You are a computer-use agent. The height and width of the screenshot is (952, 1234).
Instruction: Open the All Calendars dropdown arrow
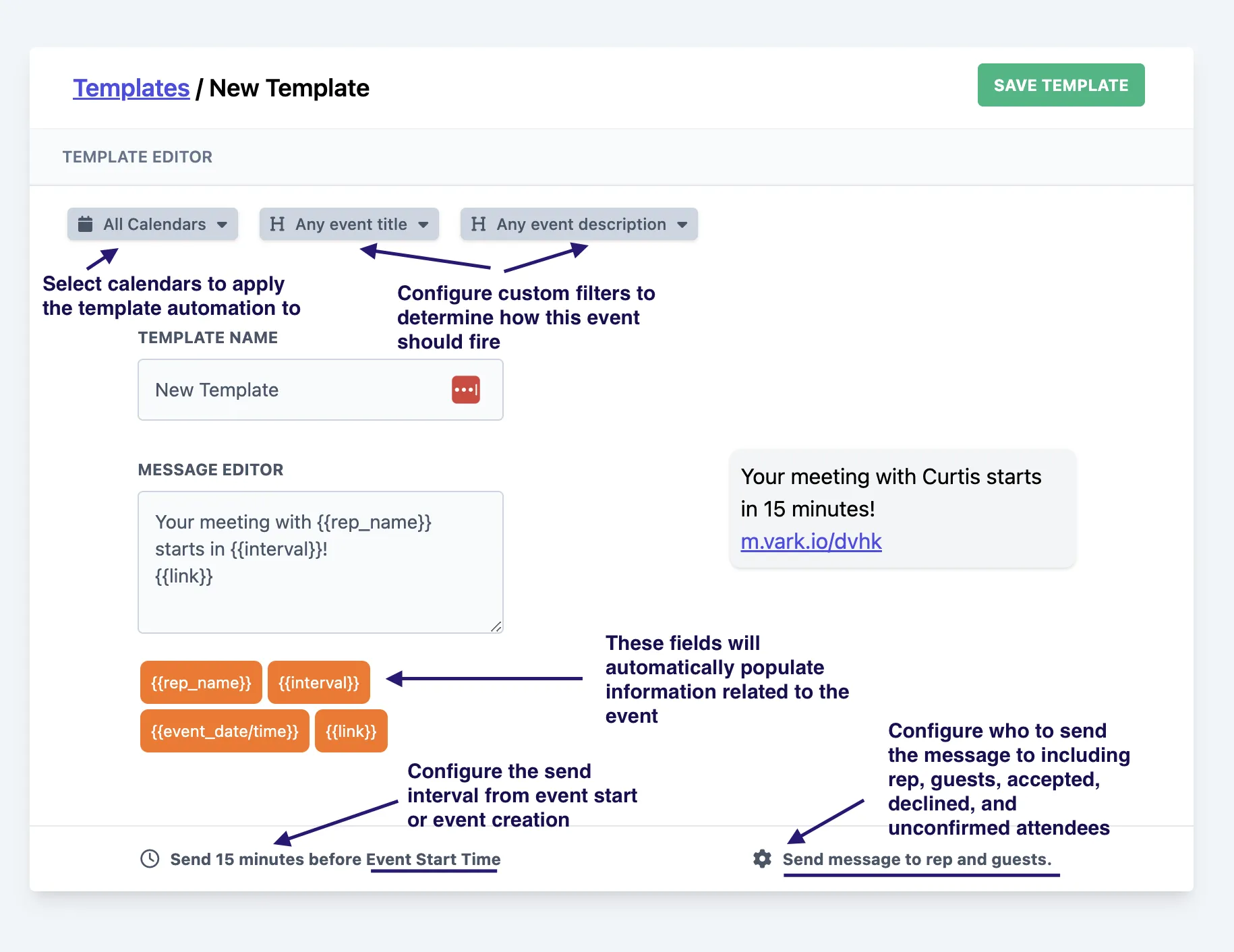(222, 225)
